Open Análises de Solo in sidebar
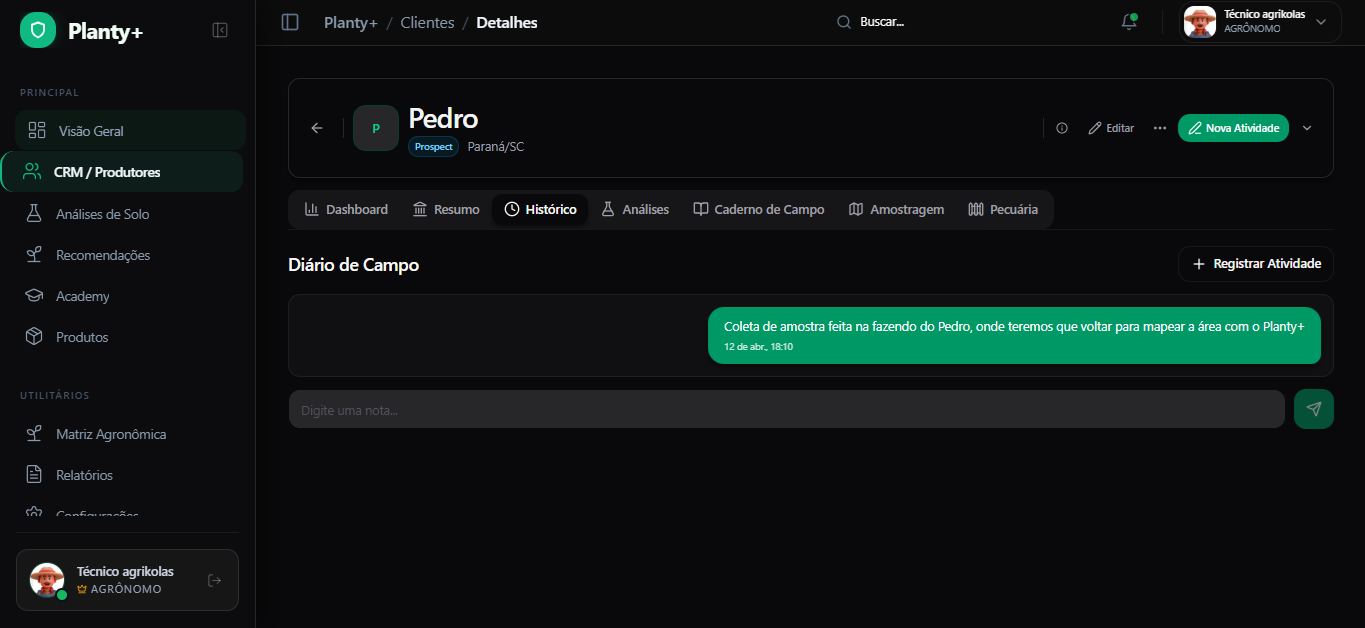This screenshot has width=1365, height=628. [x=102, y=214]
